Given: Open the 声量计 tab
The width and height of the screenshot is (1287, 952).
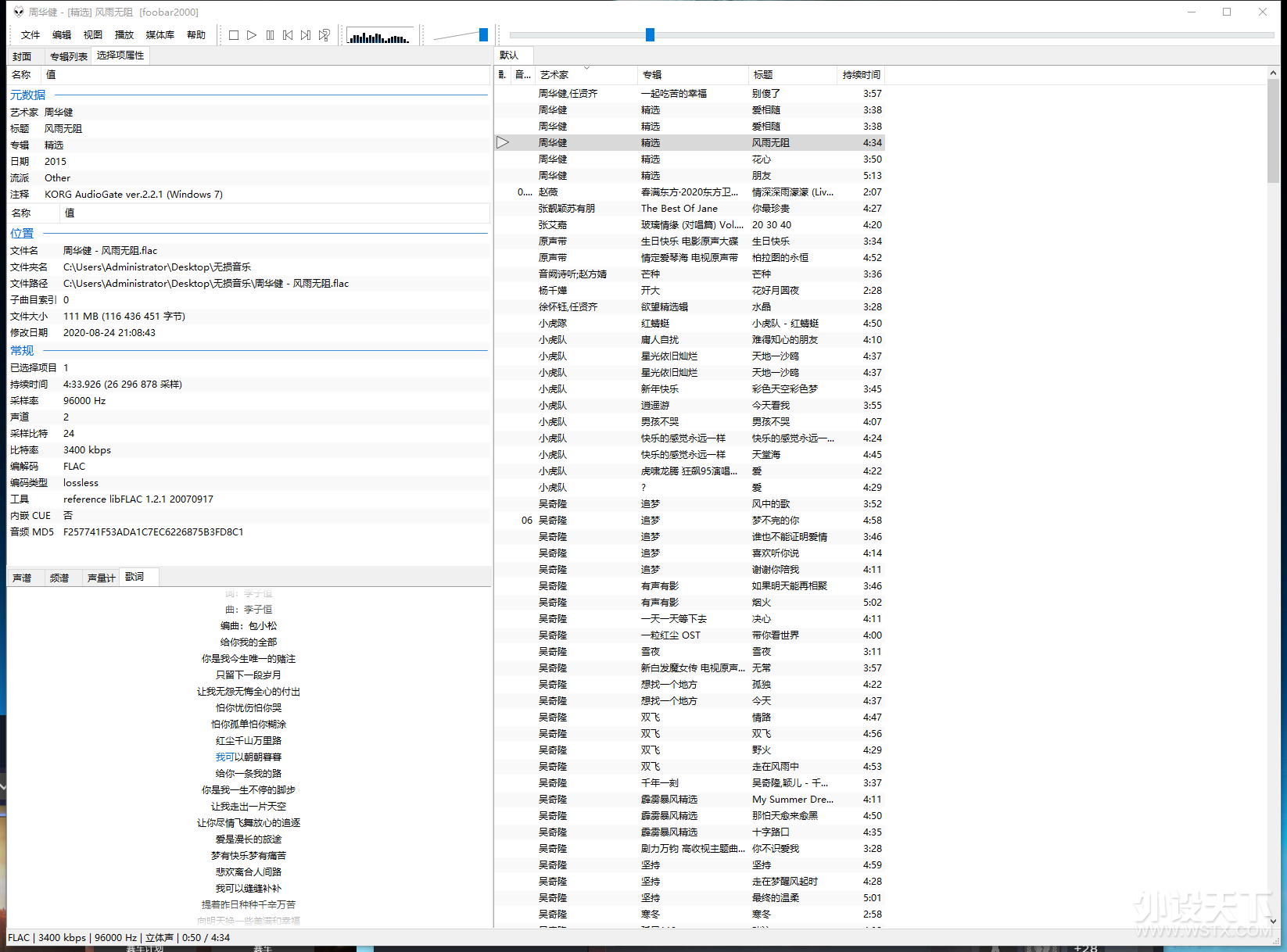Looking at the screenshot, I should pos(101,578).
